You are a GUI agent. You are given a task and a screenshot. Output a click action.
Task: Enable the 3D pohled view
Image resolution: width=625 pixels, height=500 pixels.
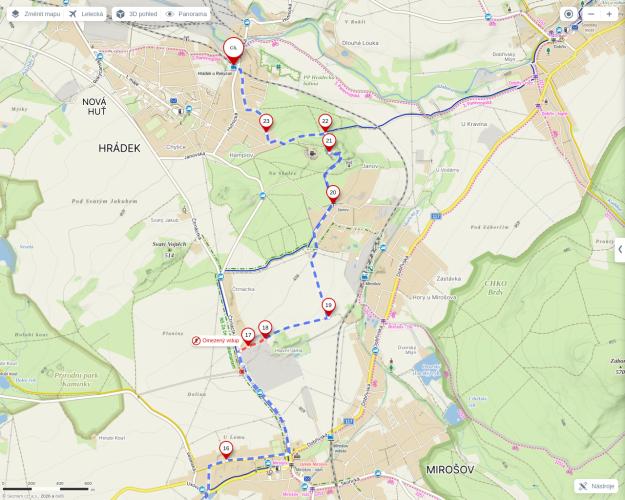(134, 15)
